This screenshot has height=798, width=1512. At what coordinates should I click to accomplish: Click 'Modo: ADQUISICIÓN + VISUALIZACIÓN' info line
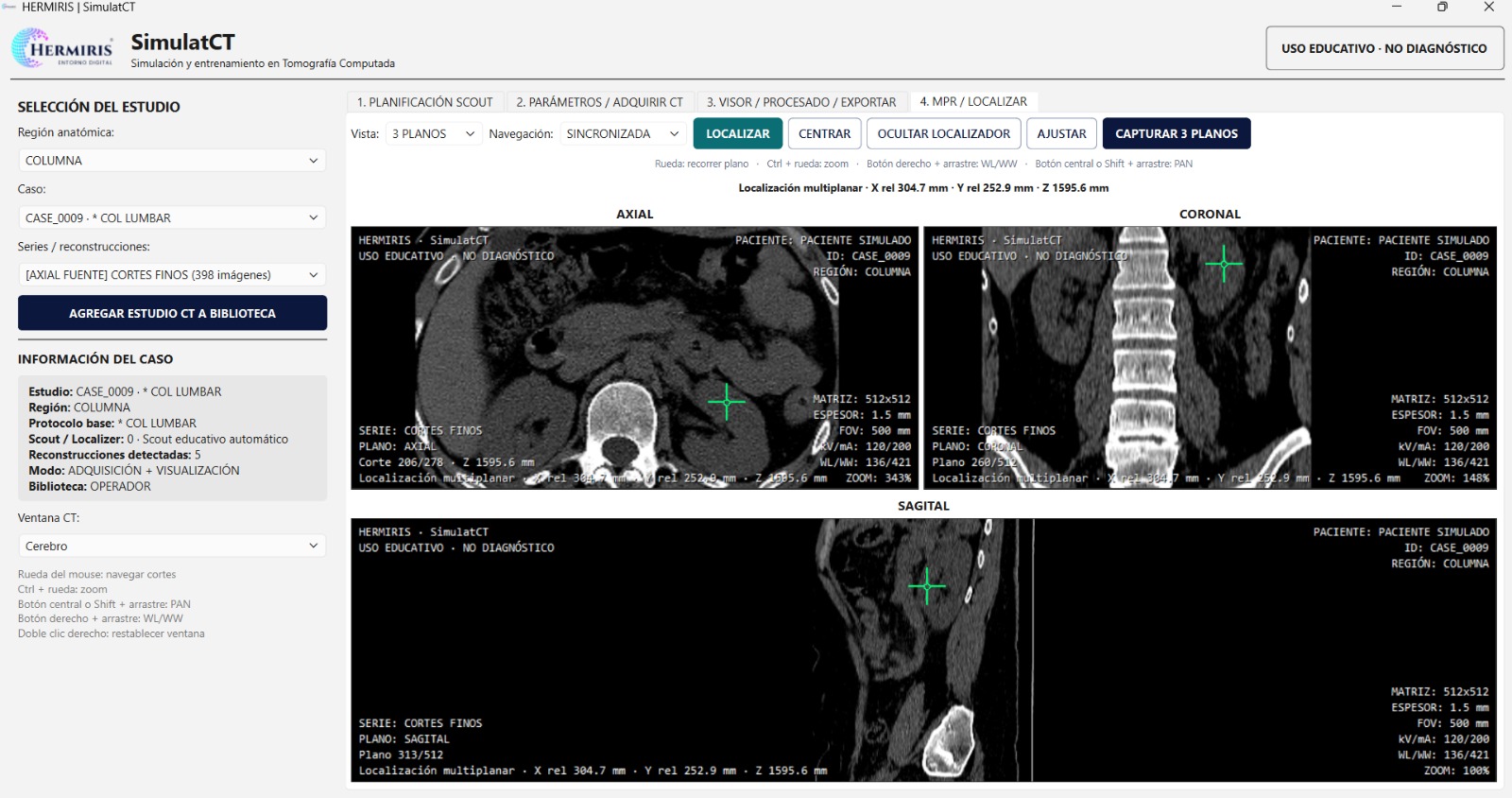click(134, 471)
